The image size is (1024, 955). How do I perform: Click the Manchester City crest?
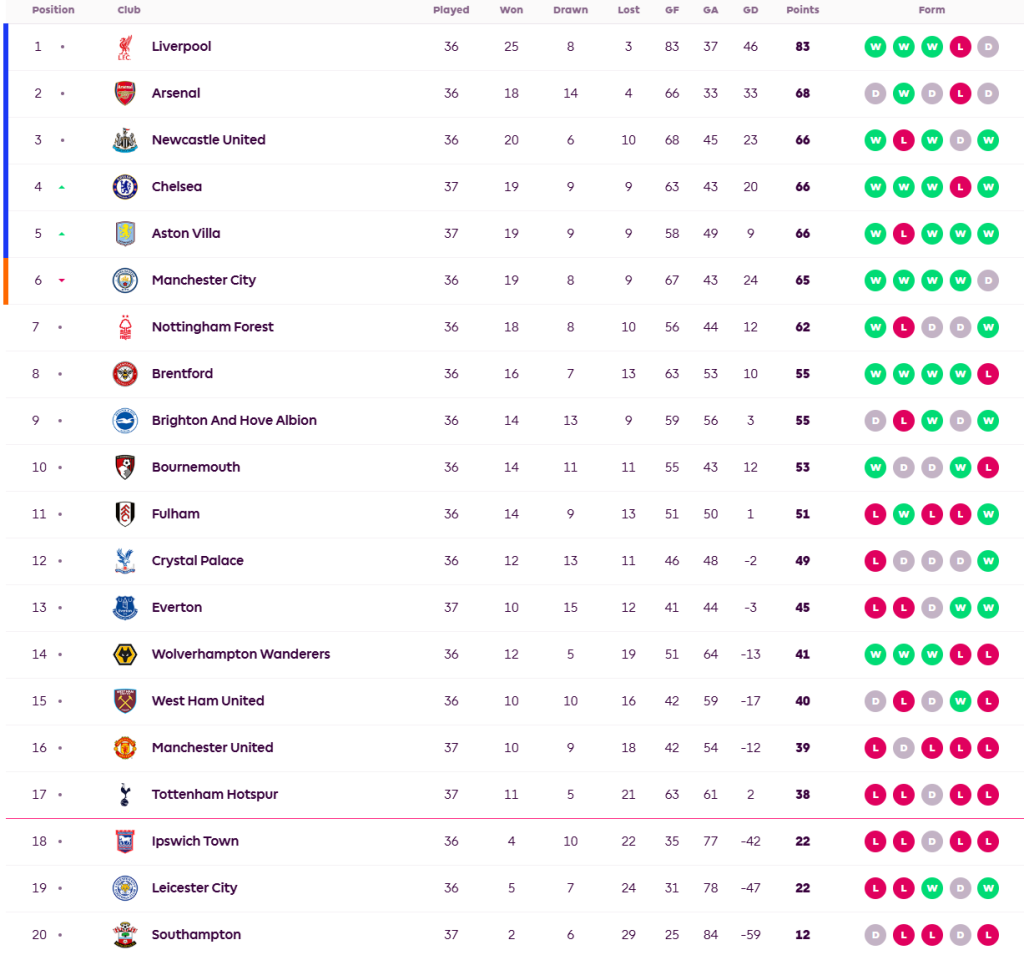click(x=124, y=280)
